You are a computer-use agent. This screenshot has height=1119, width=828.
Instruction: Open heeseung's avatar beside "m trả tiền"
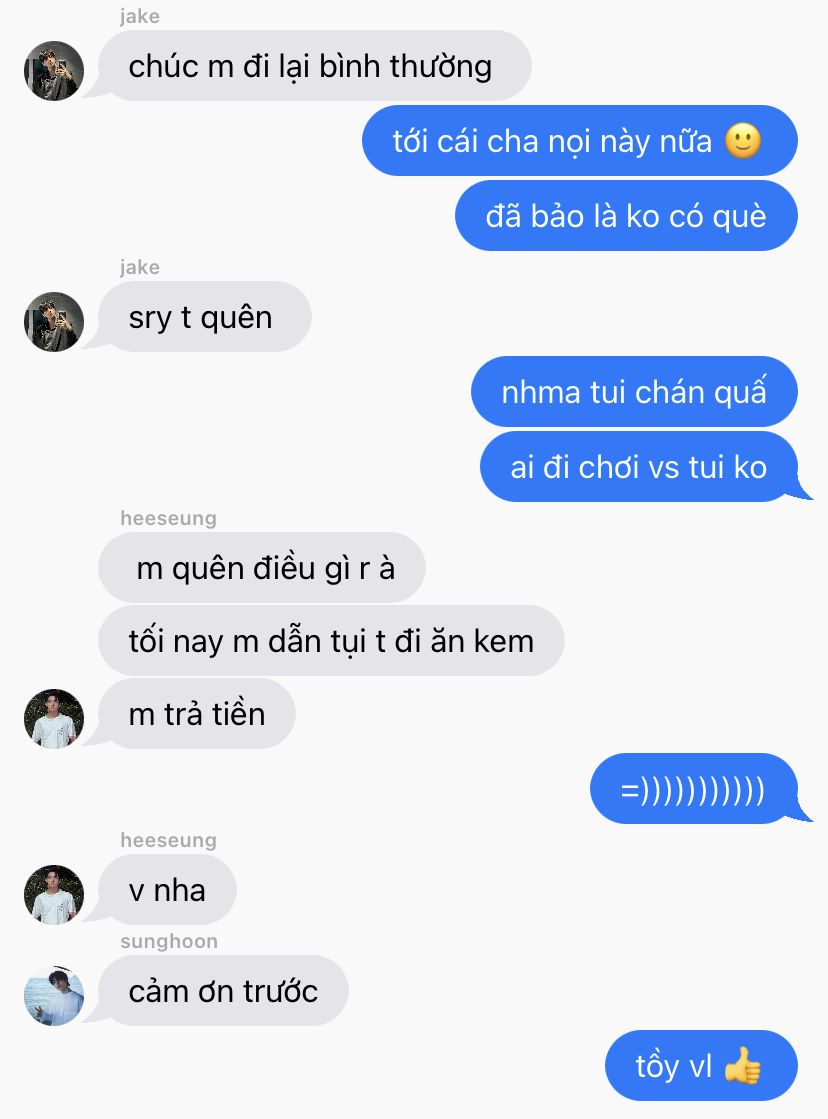[x=54, y=719]
